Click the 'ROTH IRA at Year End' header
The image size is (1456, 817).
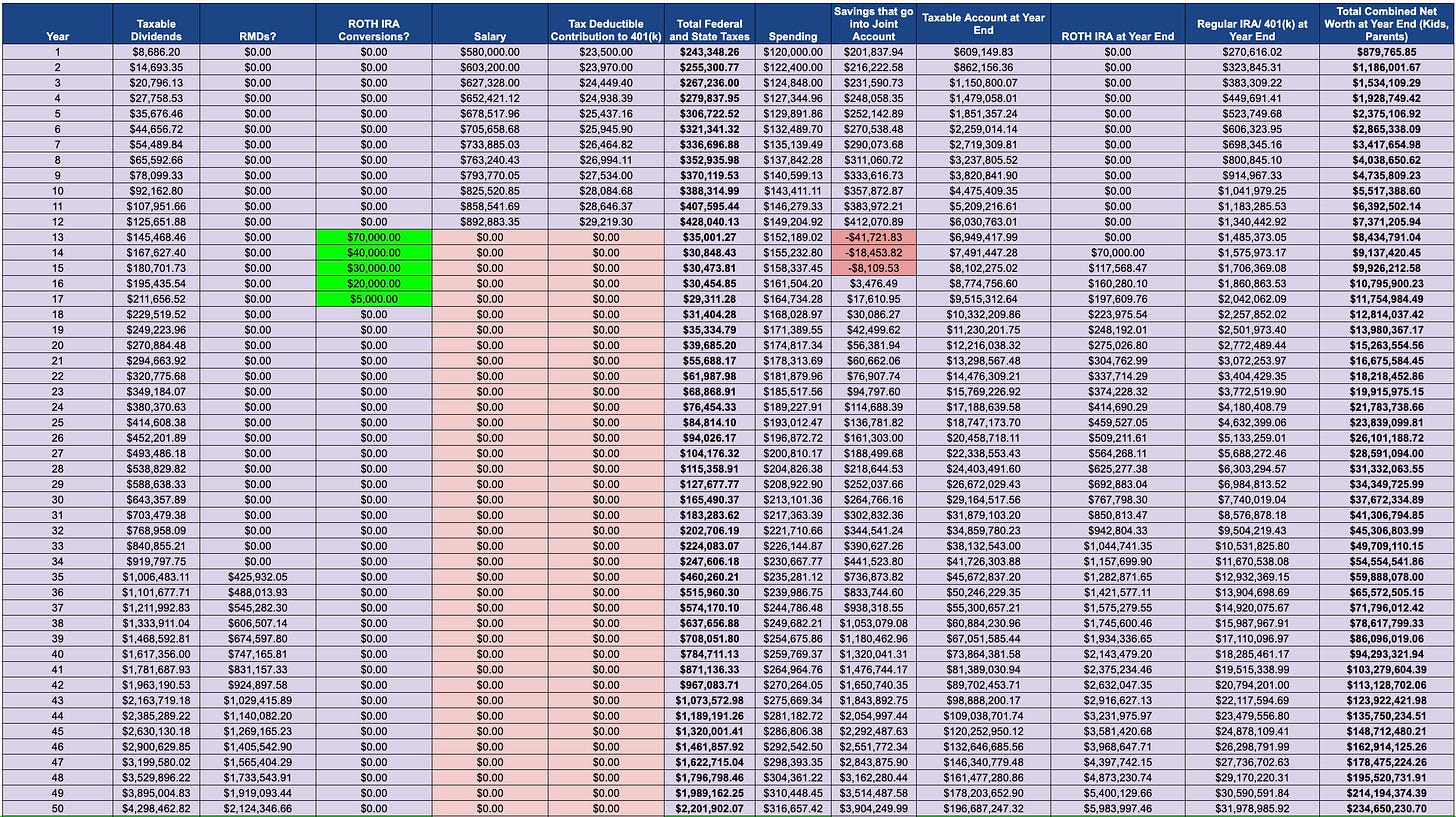click(1117, 24)
